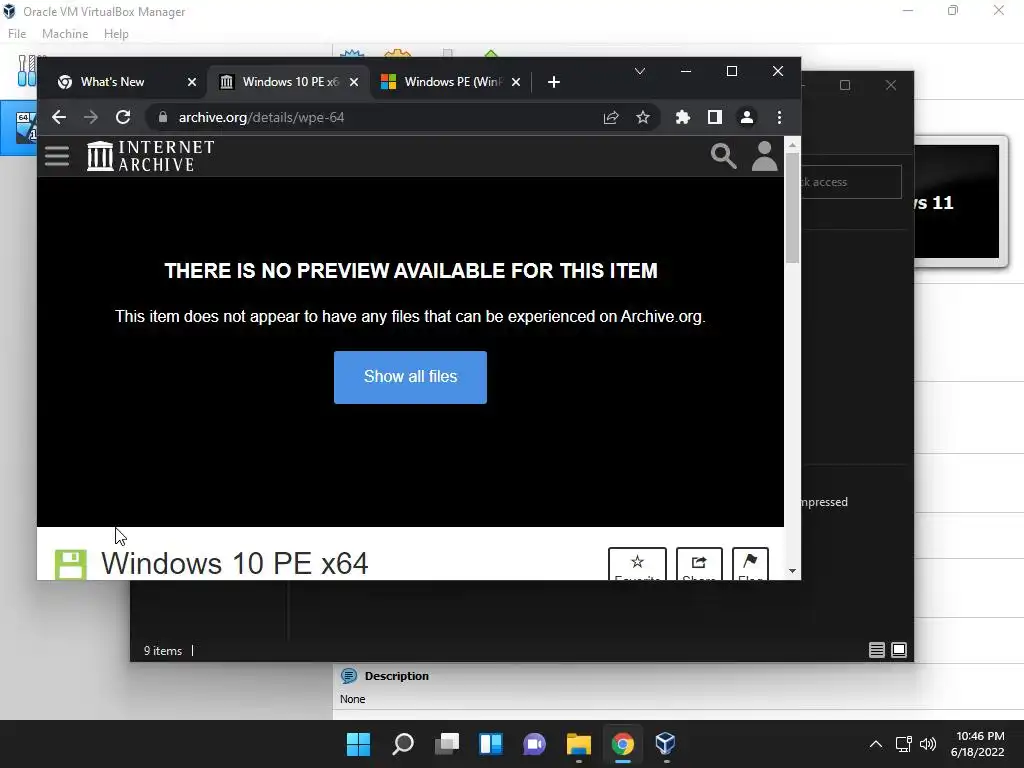Click Show all files button
Image resolution: width=1024 pixels, height=768 pixels.
pos(410,377)
